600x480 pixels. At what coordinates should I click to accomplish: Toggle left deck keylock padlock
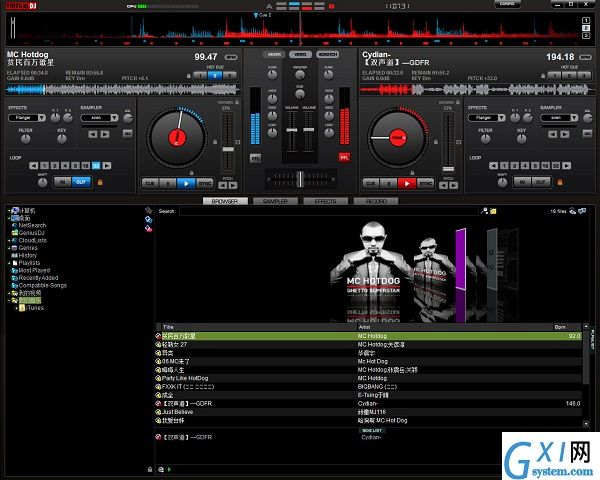[x=237, y=102]
